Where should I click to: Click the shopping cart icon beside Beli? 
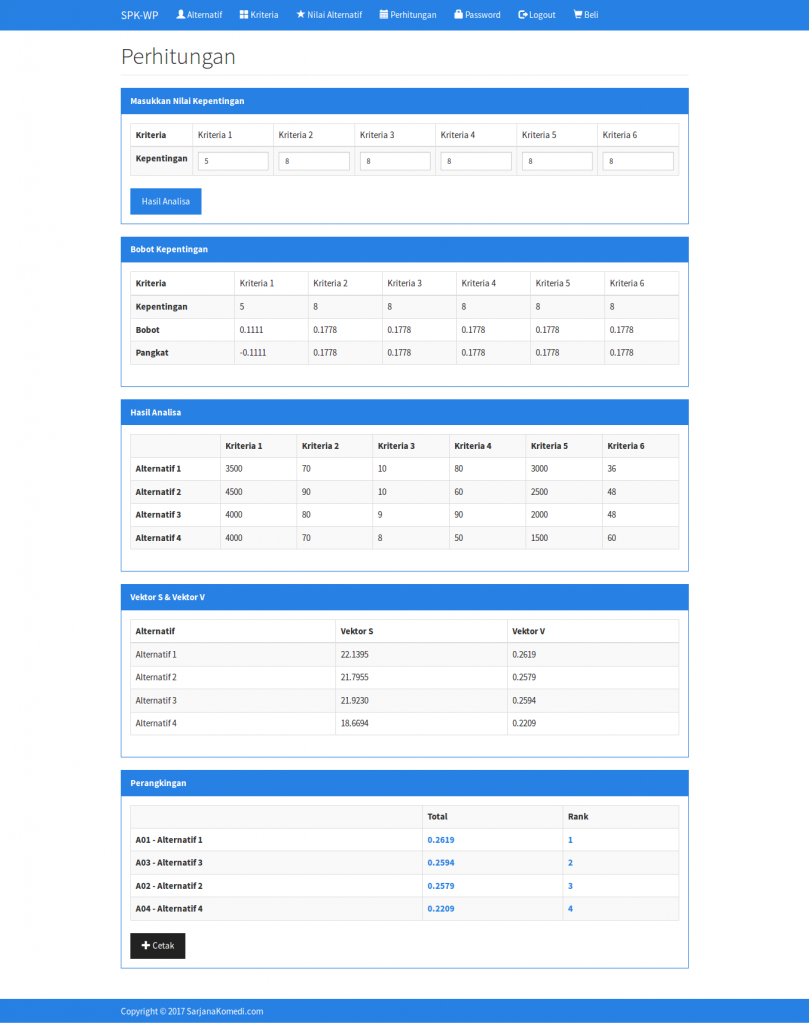pos(578,14)
